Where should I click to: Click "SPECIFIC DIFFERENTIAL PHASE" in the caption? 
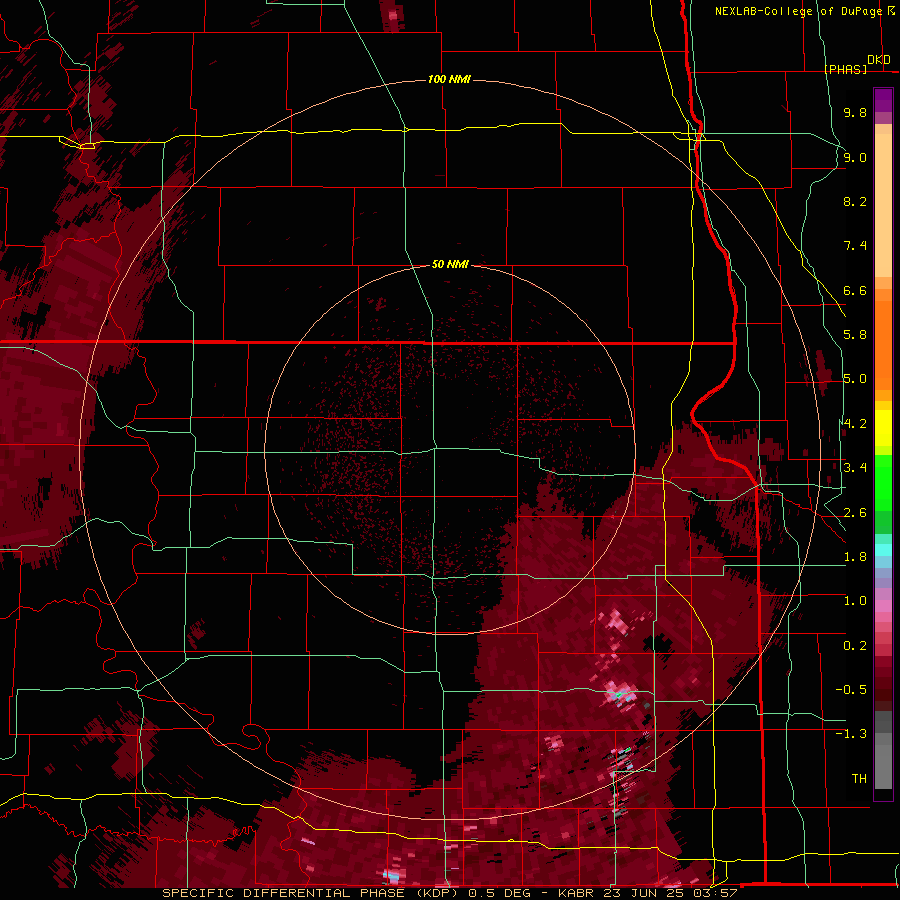pos(284,893)
